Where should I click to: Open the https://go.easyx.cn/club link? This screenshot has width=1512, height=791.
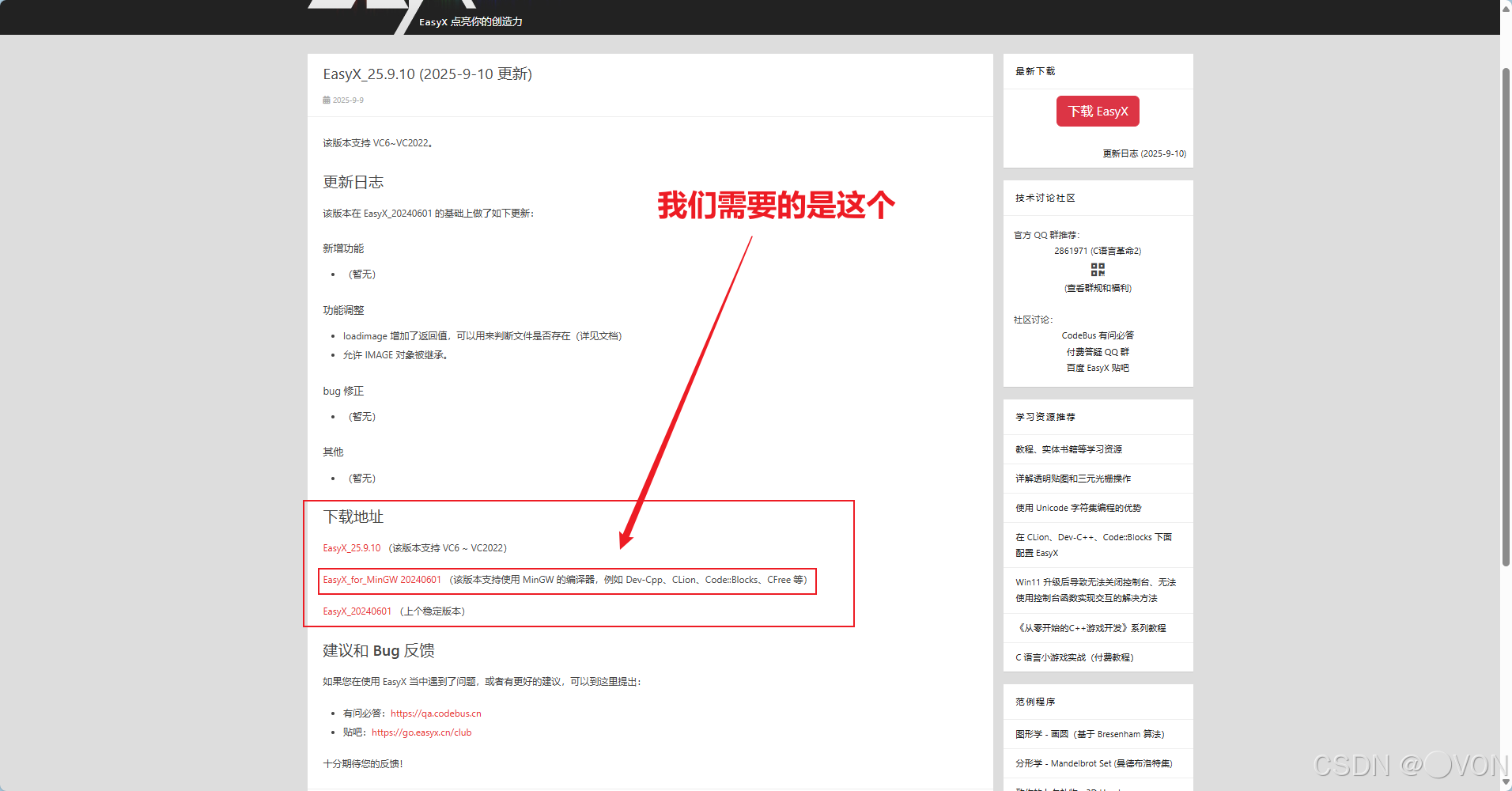pyautogui.click(x=421, y=732)
